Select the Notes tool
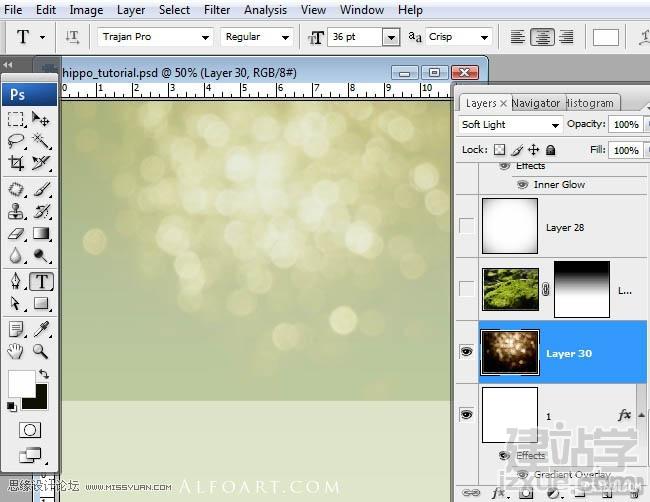This screenshot has width=650, height=502. click(16, 330)
